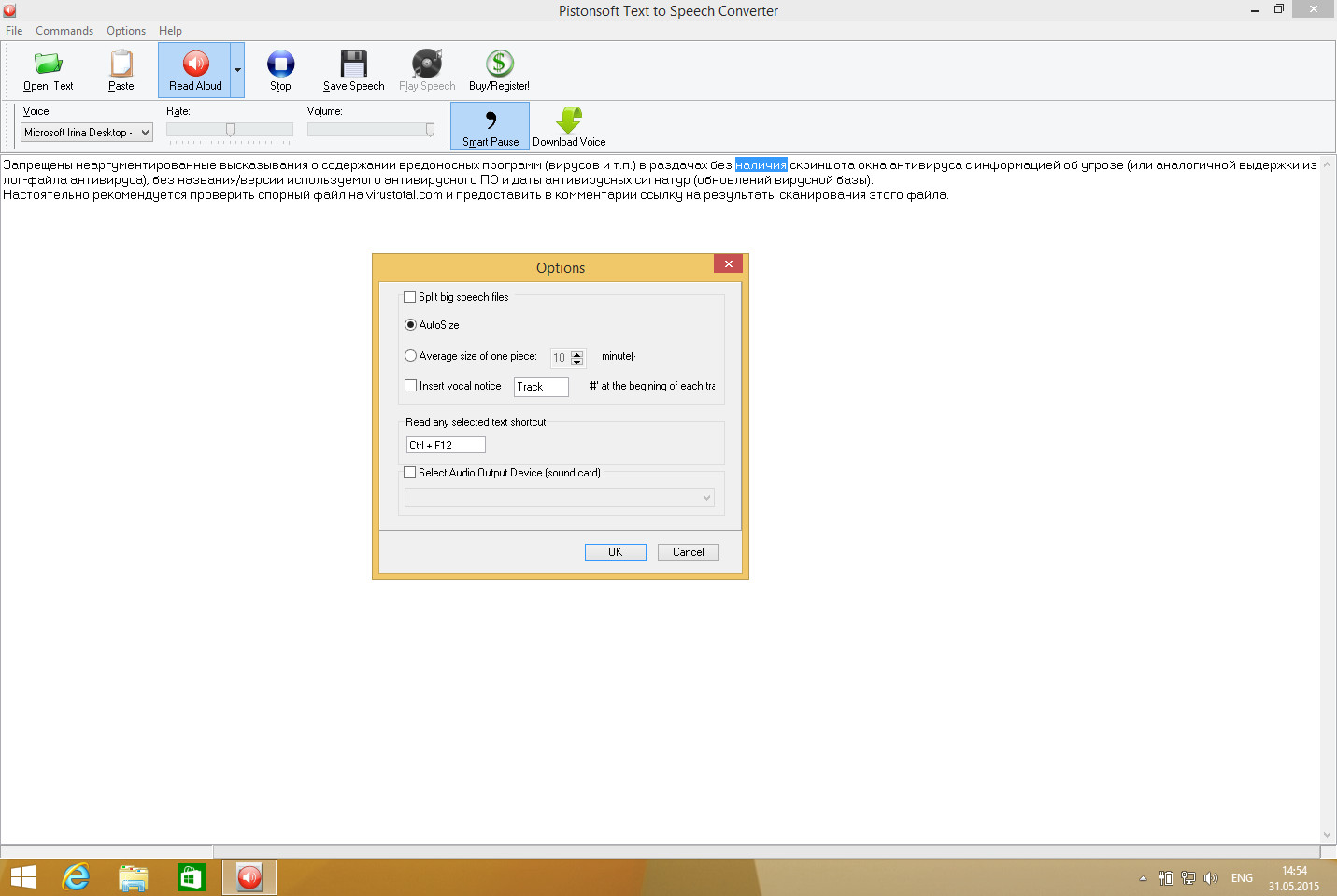Click the Play Speech record icon
The image size is (1337, 896).
pyautogui.click(x=427, y=64)
